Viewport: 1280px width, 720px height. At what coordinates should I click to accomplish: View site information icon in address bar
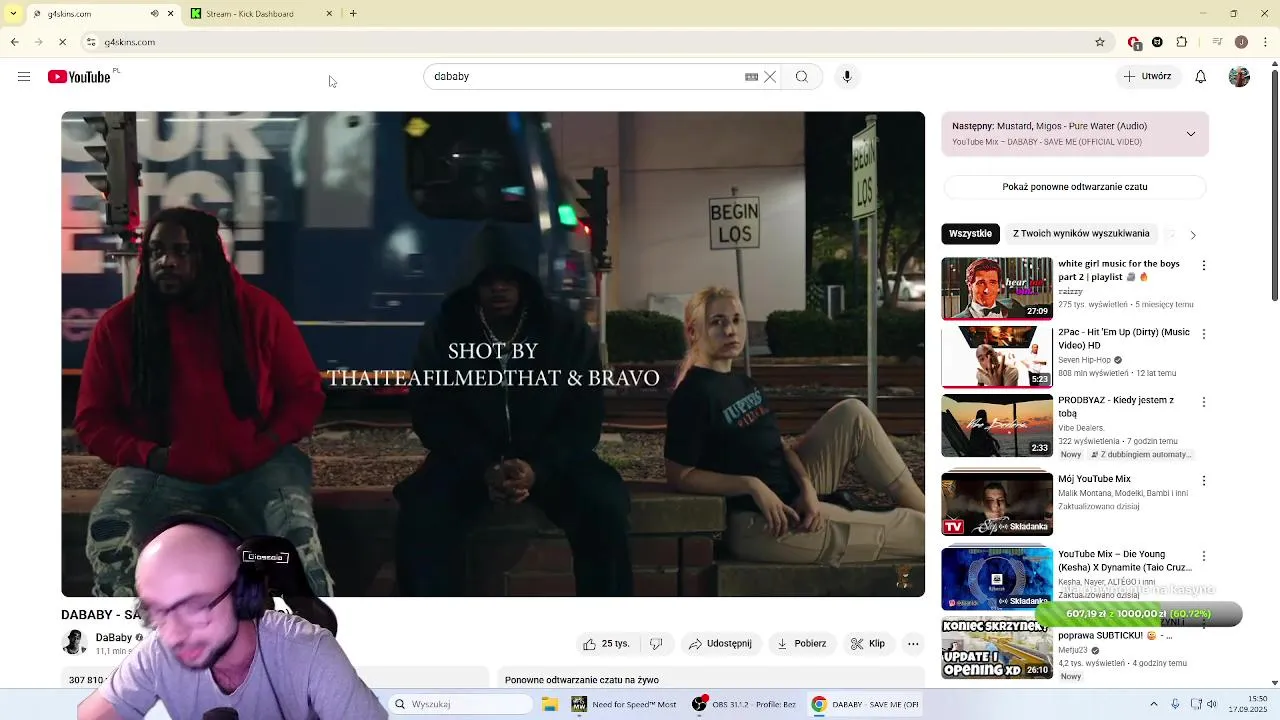[91, 42]
